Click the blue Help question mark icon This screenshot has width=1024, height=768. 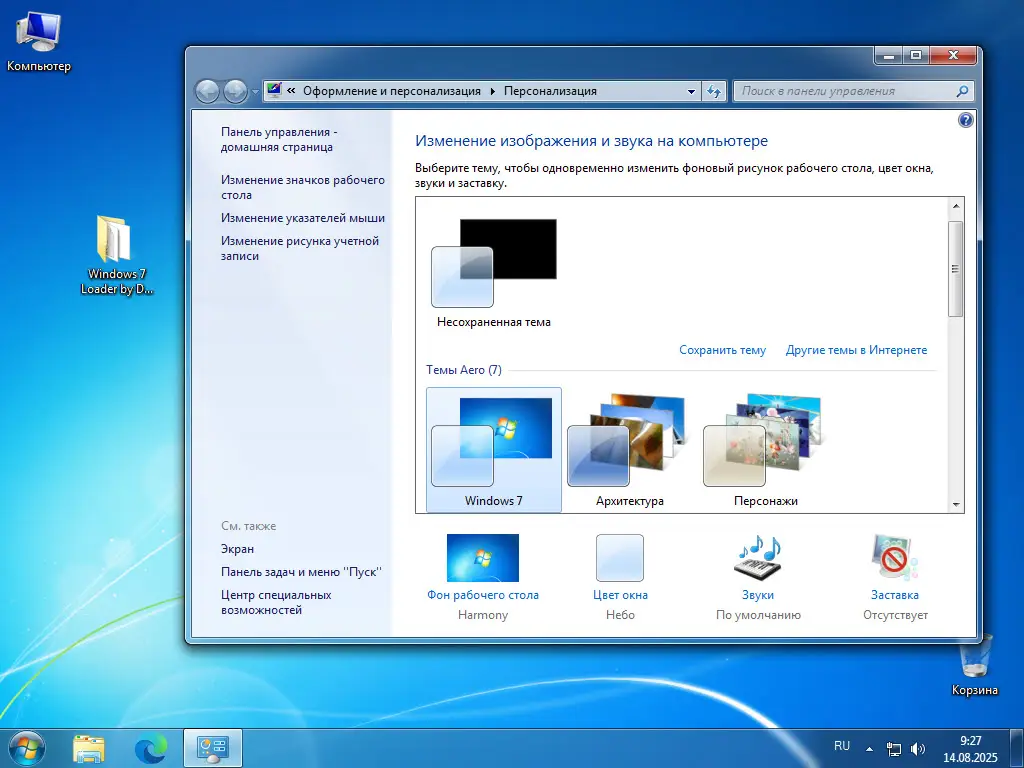[965, 120]
